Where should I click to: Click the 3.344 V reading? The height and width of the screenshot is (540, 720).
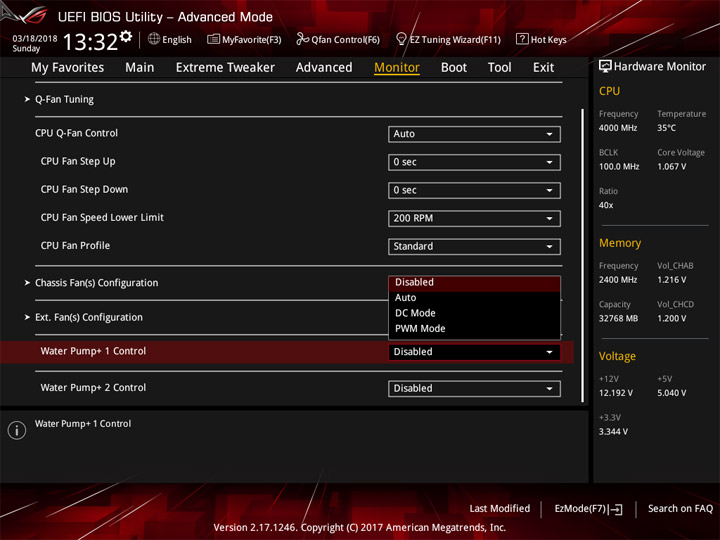[613, 432]
